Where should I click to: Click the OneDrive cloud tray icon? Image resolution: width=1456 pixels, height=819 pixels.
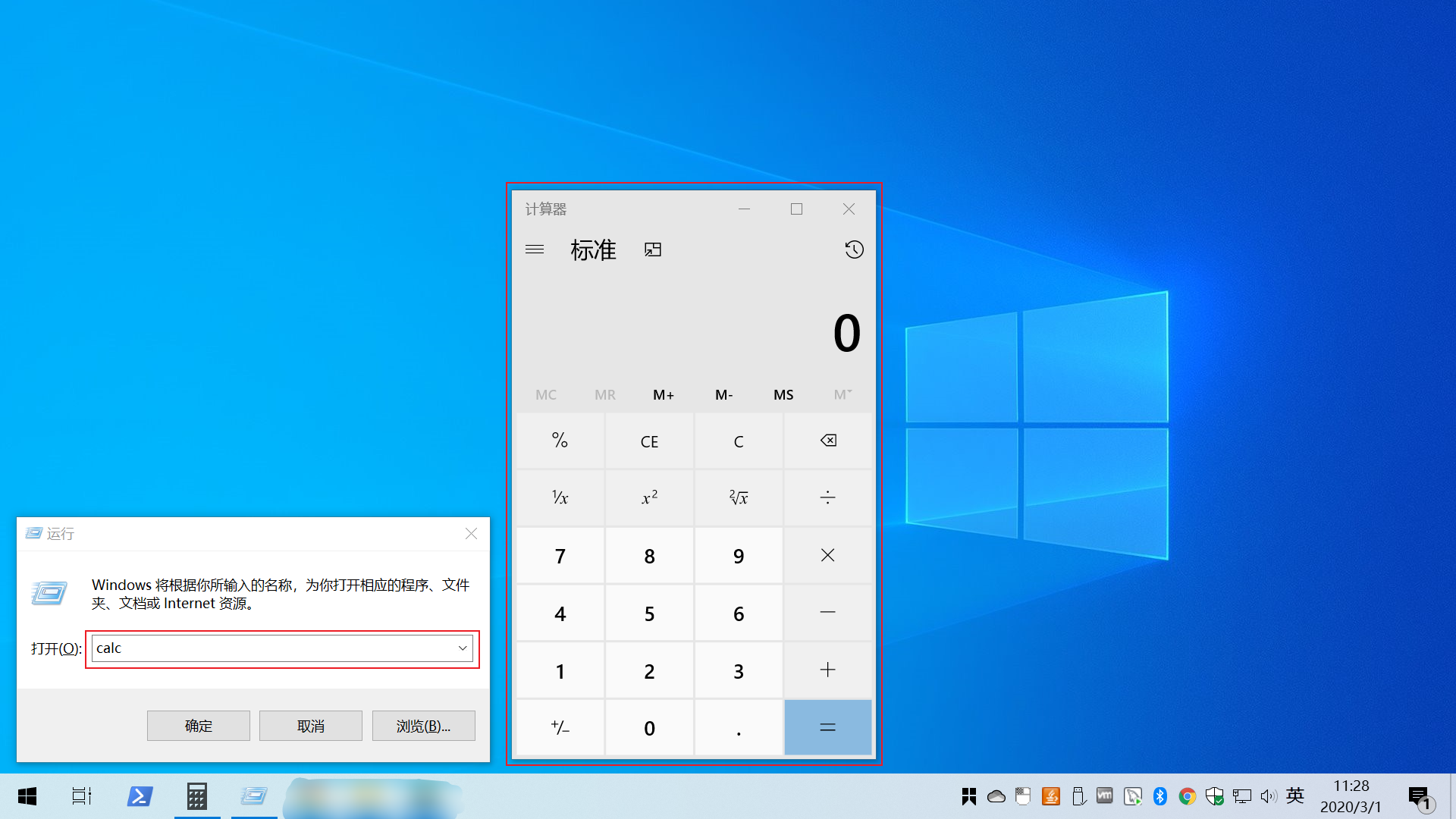[x=996, y=796]
